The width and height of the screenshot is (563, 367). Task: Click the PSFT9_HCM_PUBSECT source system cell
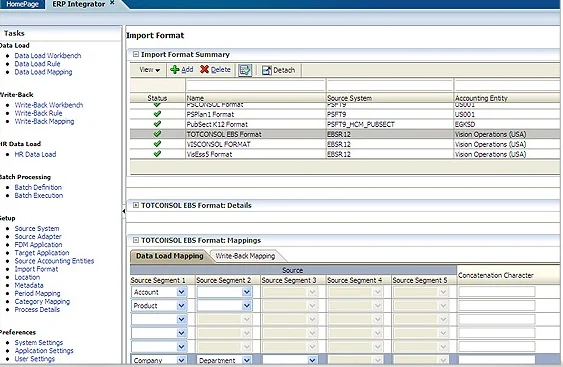click(360, 124)
